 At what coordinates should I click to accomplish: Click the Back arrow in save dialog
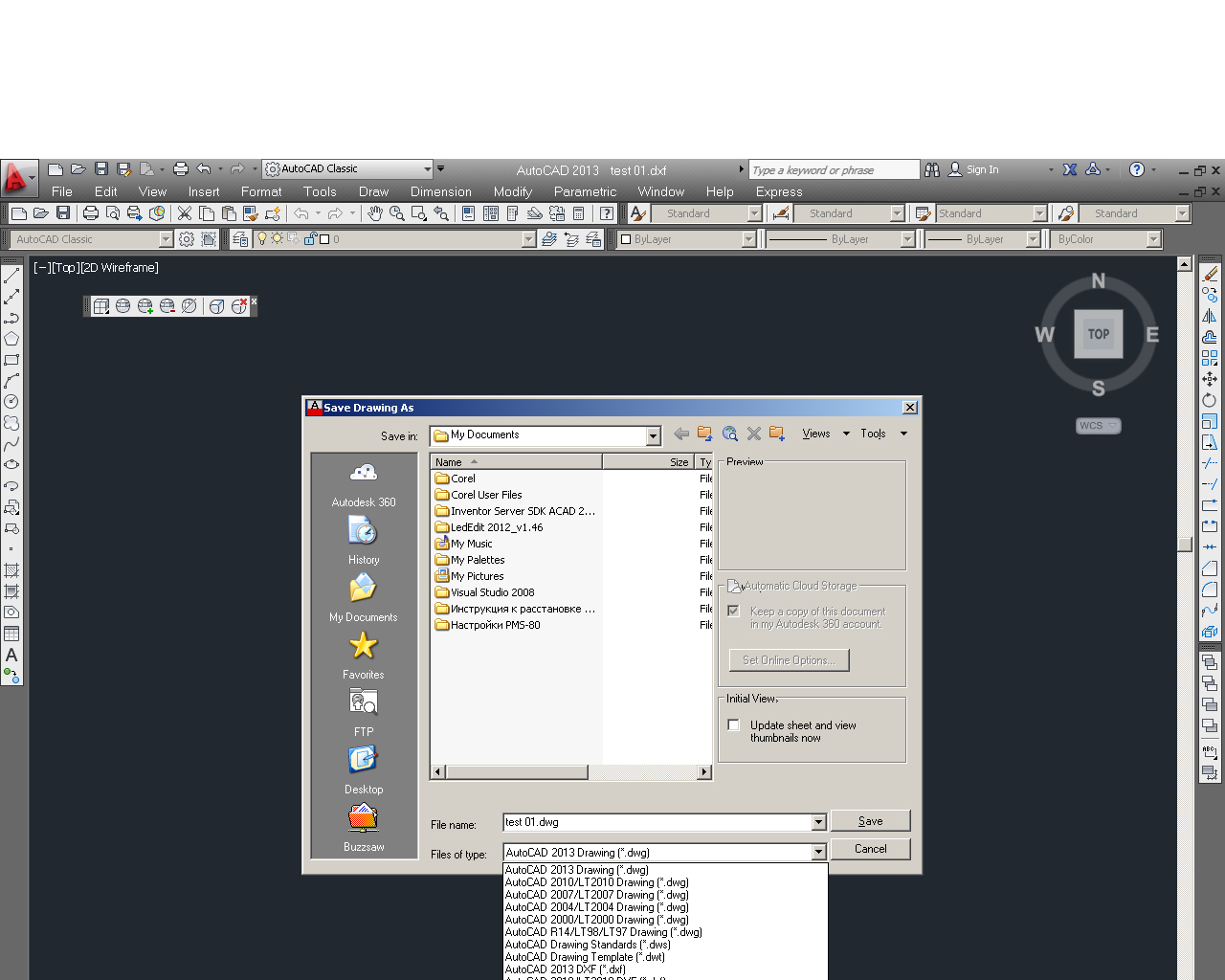(681, 434)
